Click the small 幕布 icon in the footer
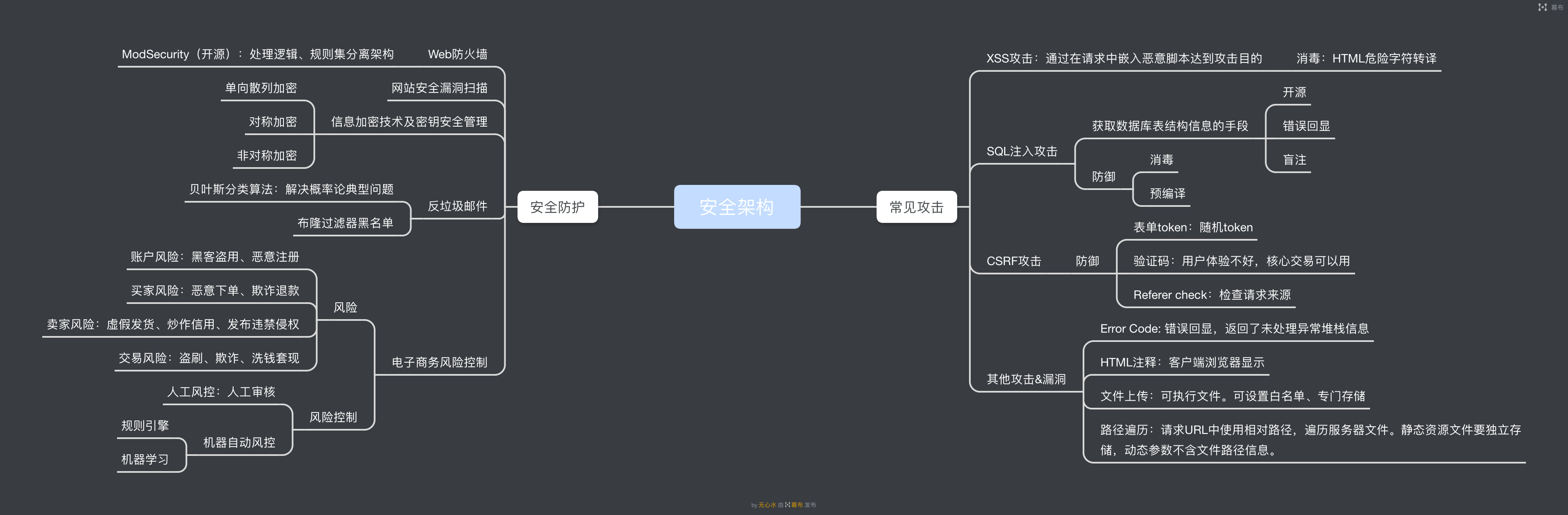 (x=788, y=505)
